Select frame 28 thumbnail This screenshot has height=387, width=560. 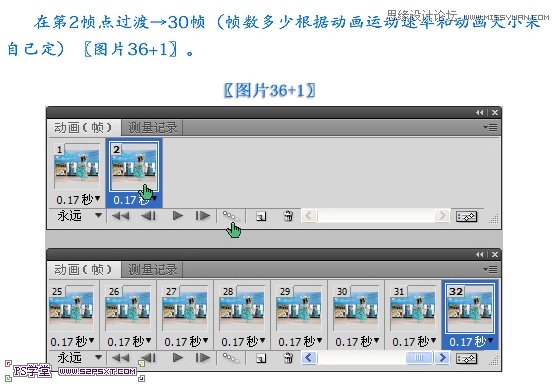click(x=242, y=308)
